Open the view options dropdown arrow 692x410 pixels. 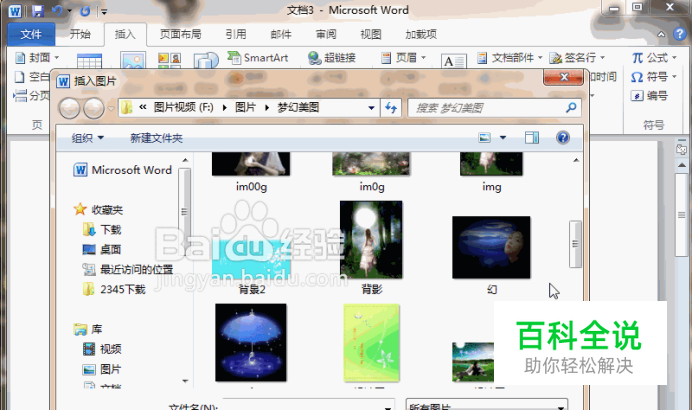click(503, 138)
